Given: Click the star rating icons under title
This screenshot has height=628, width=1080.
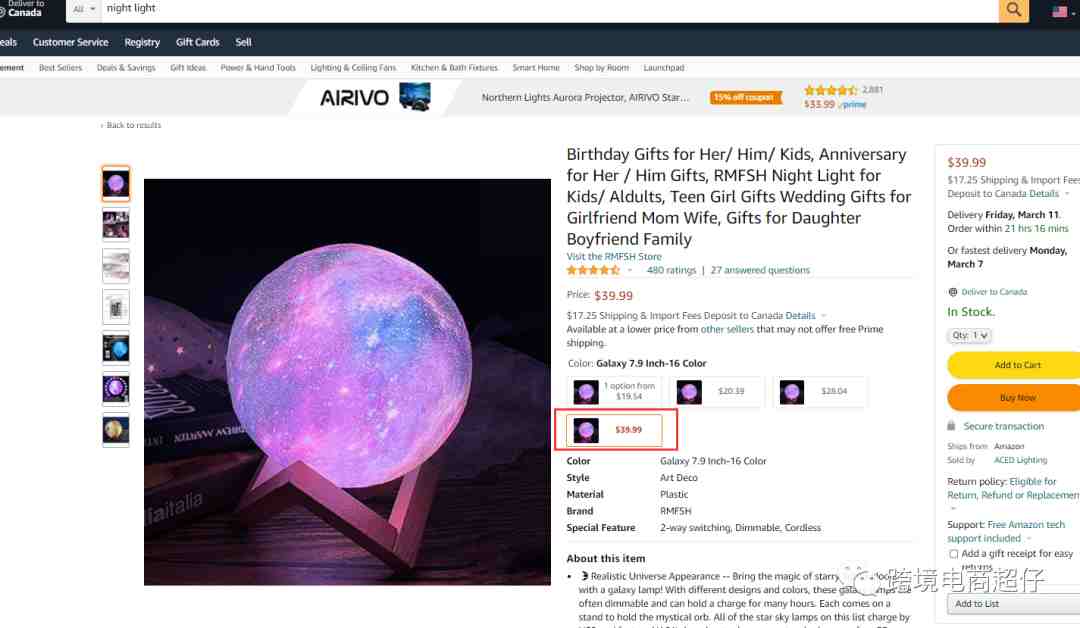Looking at the screenshot, I should [593, 271].
